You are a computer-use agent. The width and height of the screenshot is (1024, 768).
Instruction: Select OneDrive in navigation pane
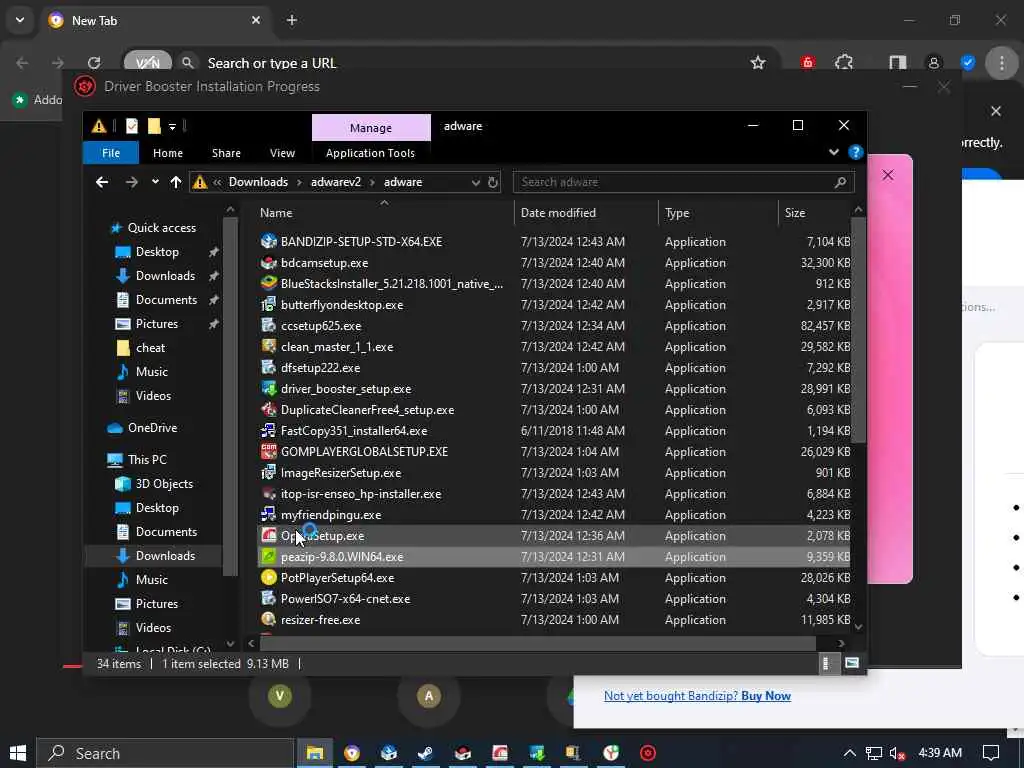point(152,428)
